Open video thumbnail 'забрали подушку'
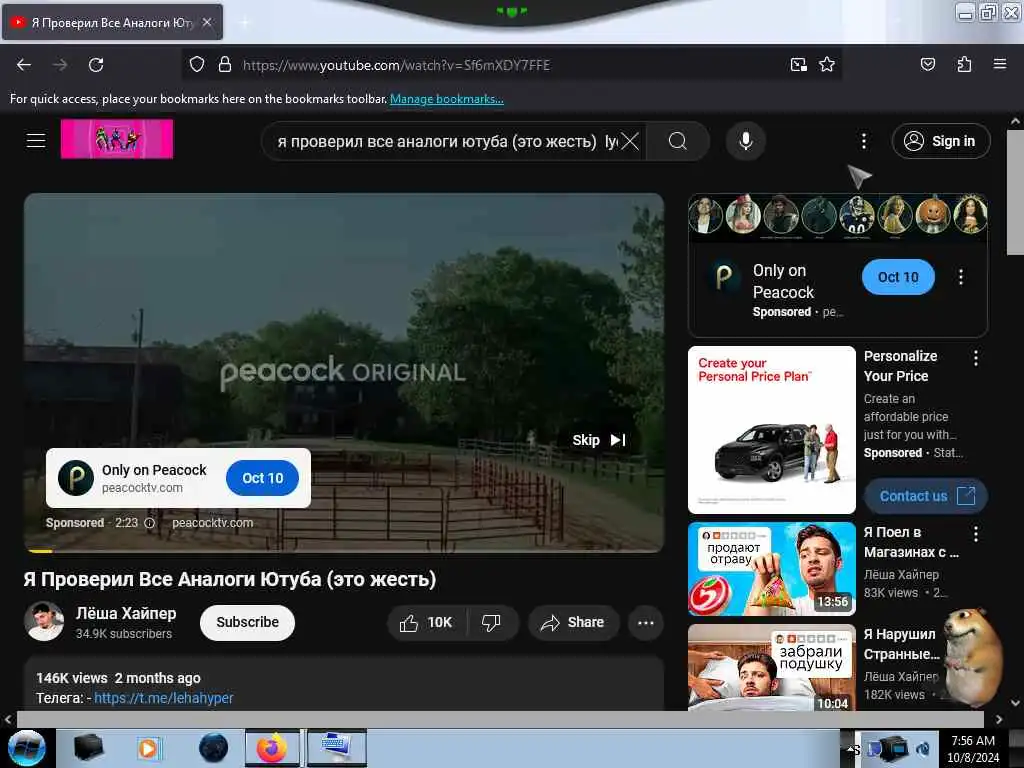The height and width of the screenshot is (768, 1024). tap(771, 667)
